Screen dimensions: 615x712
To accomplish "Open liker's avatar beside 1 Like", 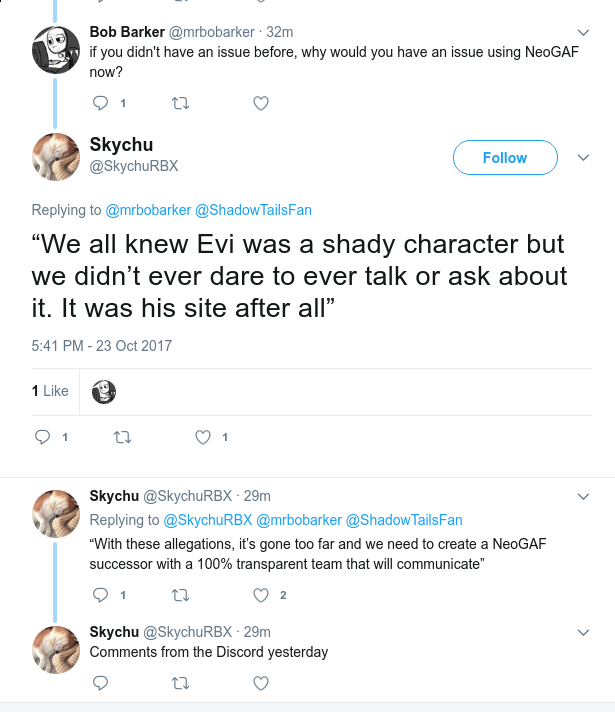I will pos(104,391).
